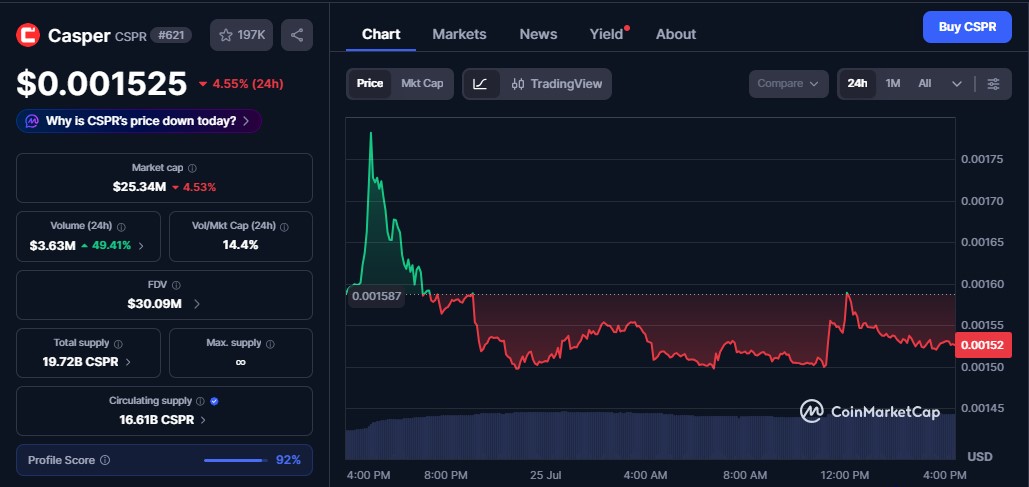Screen dimensions: 1029x487
Task: Click the 14.4% Vol/Mkt Cap value
Action: click(240, 245)
